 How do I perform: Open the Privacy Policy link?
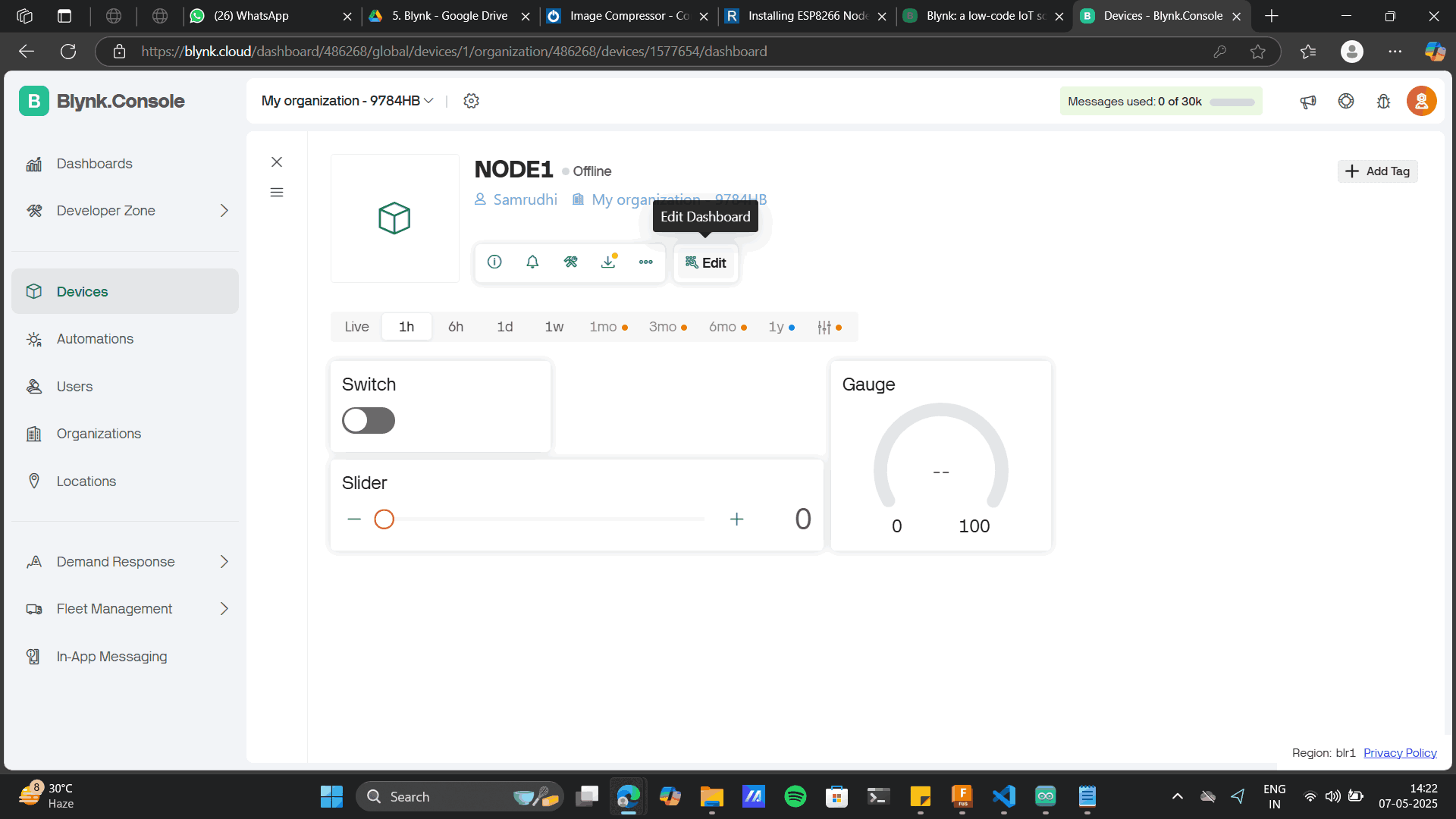click(1400, 753)
